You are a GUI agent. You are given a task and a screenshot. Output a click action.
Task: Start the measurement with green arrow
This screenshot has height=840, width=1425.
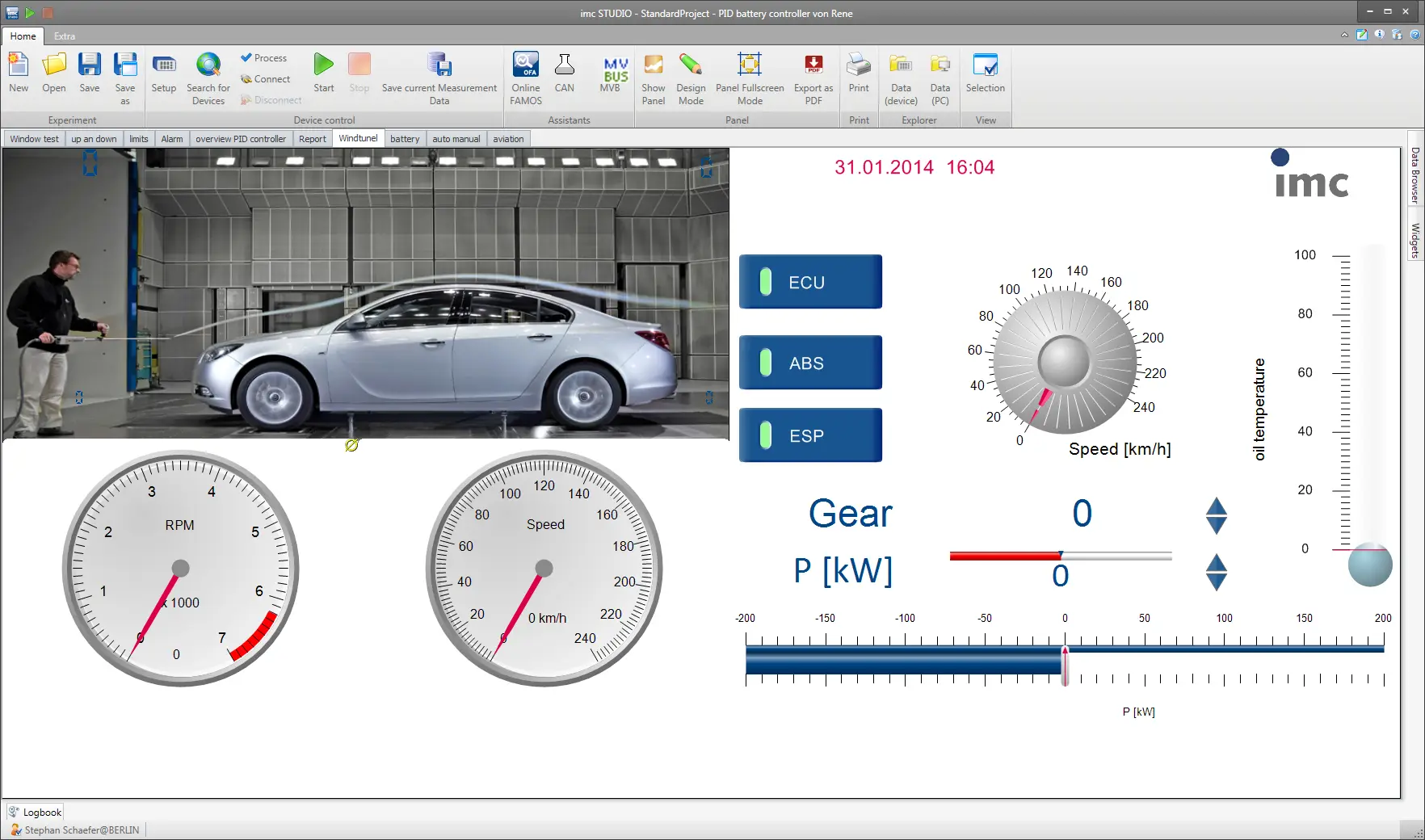pos(324,73)
